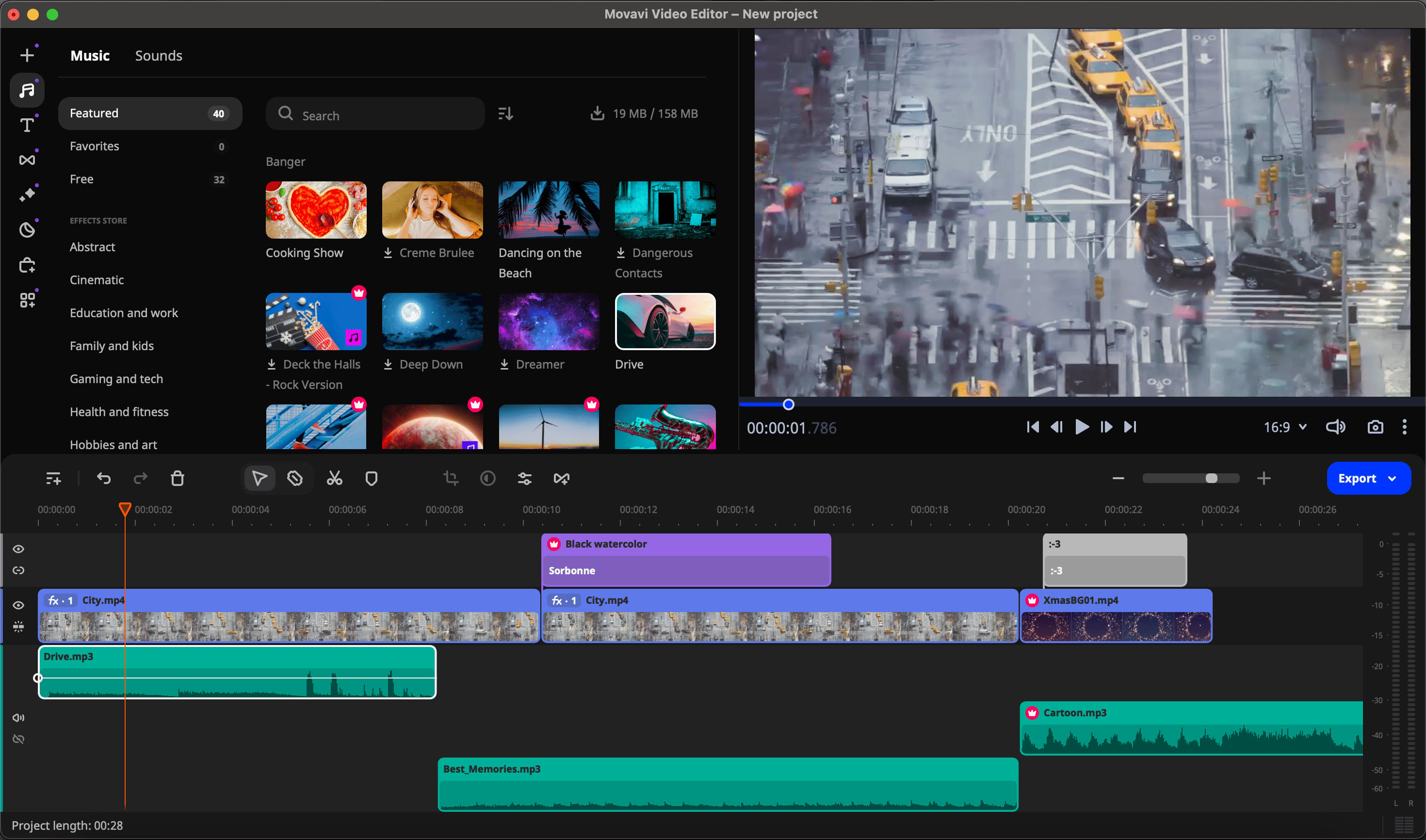This screenshot has width=1426, height=840.
Task: Zoom out timeline with minus icon
Action: pyautogui.click(x=1118, y=479)
